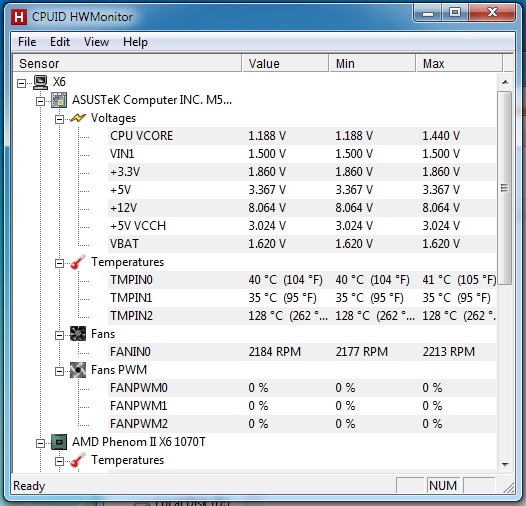Collapse the X6 root node

21,83
